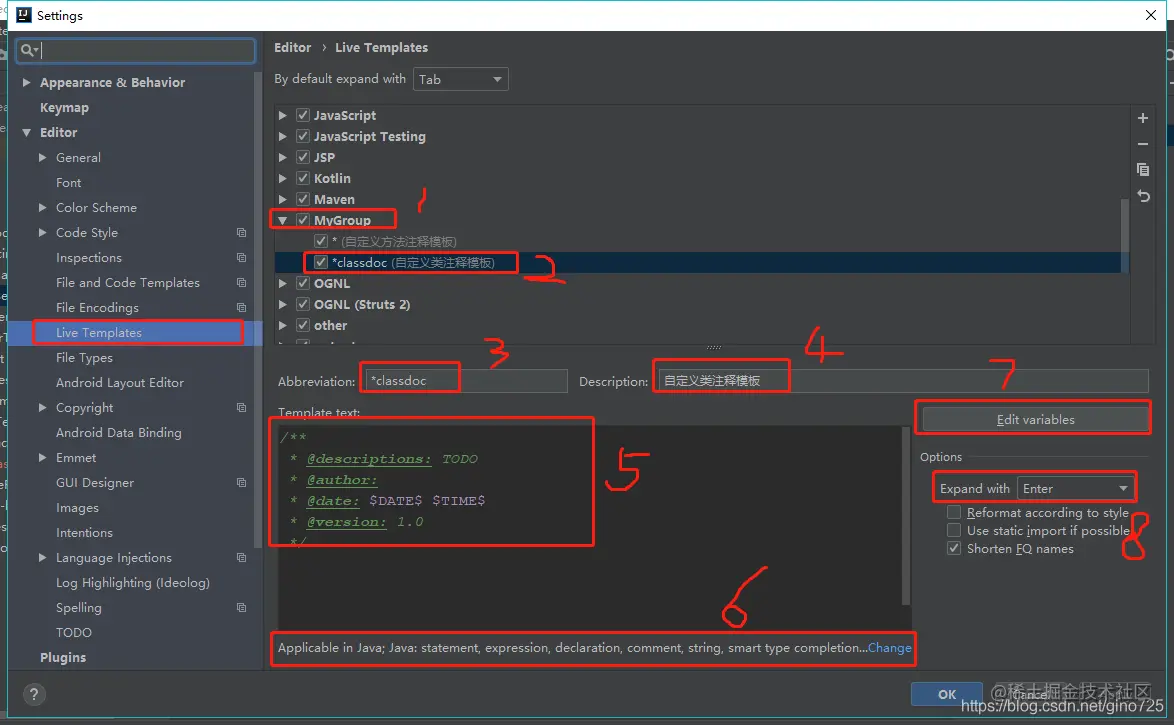Click project-level icon beside File and Code Templates
Screen dimensions: 1174x725
tap(241, 283)
